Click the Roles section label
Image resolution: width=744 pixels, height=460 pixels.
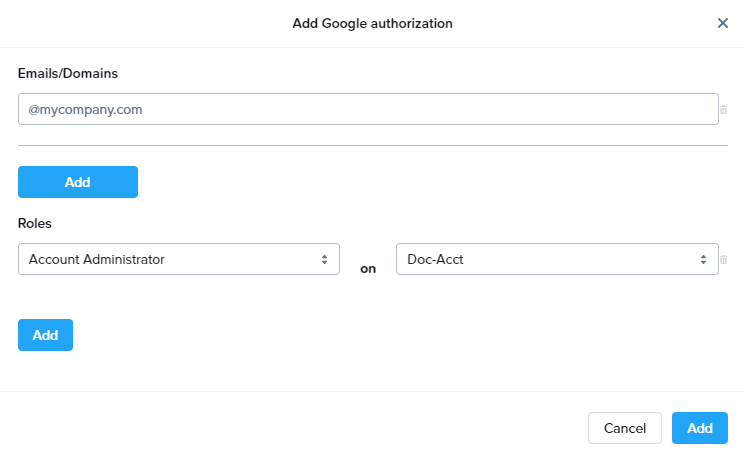(x=35, y=224)
